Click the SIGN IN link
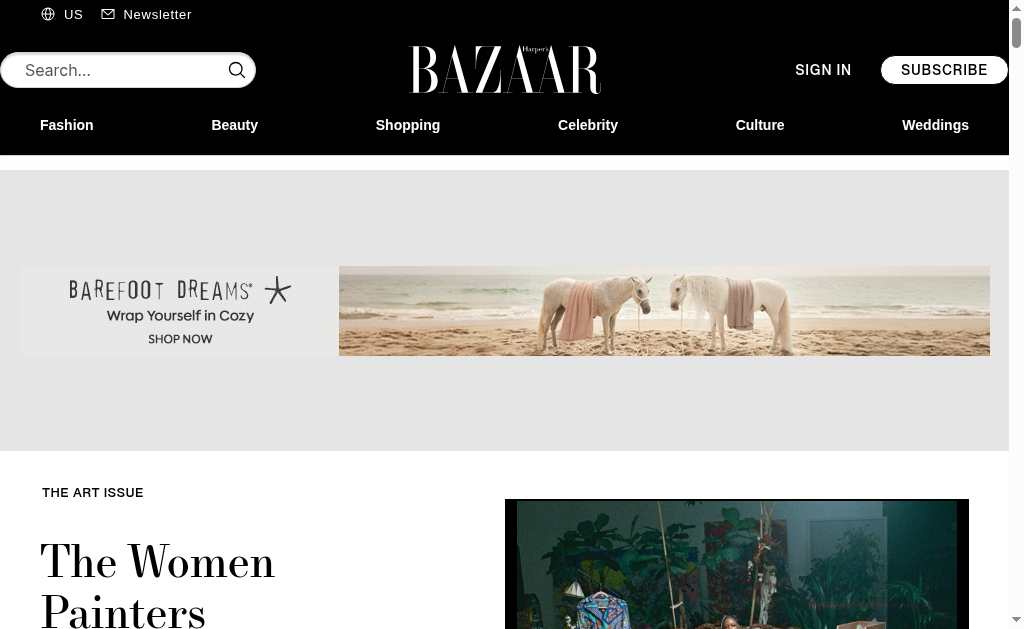 coord(823,70)
